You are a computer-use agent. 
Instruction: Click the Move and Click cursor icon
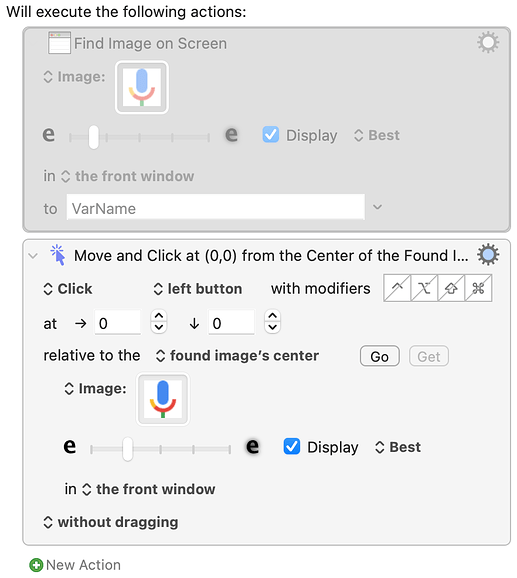coord(58,255)
